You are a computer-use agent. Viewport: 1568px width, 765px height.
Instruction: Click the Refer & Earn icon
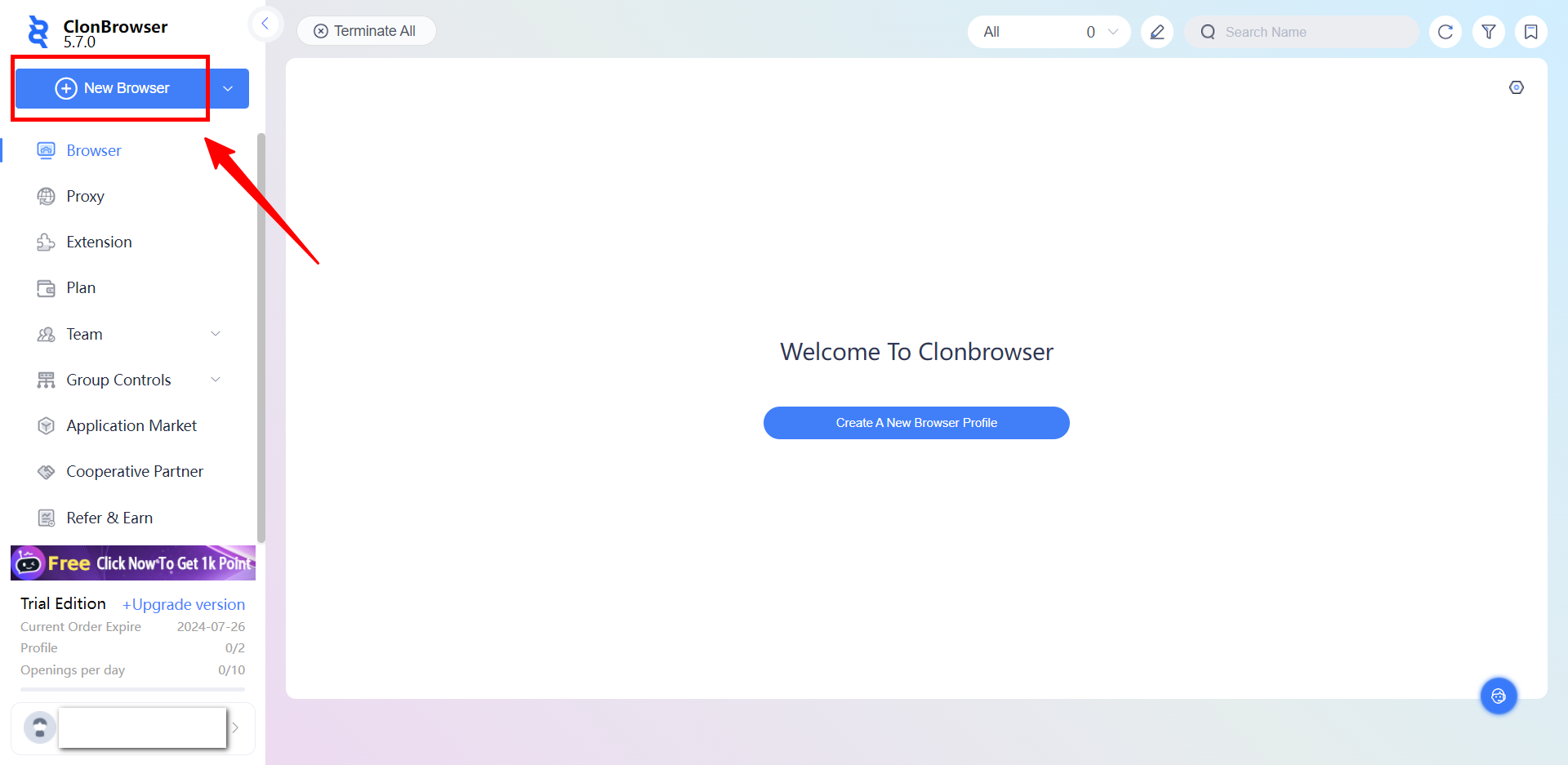[47, 518]
